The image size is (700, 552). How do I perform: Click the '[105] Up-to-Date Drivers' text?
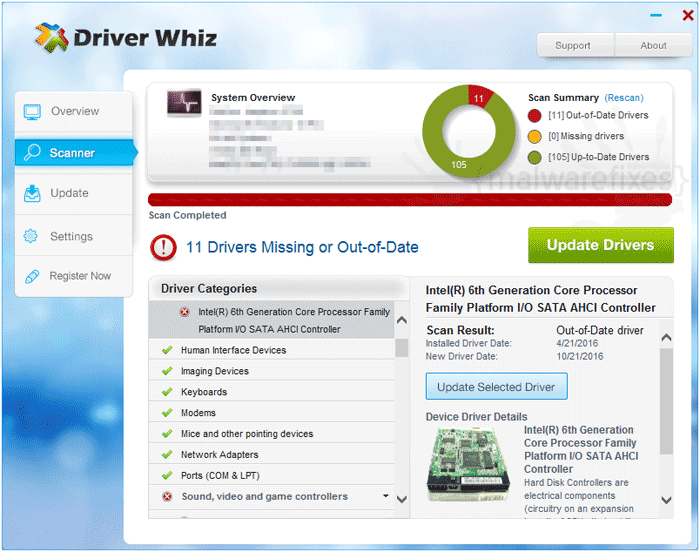point(599,157)
